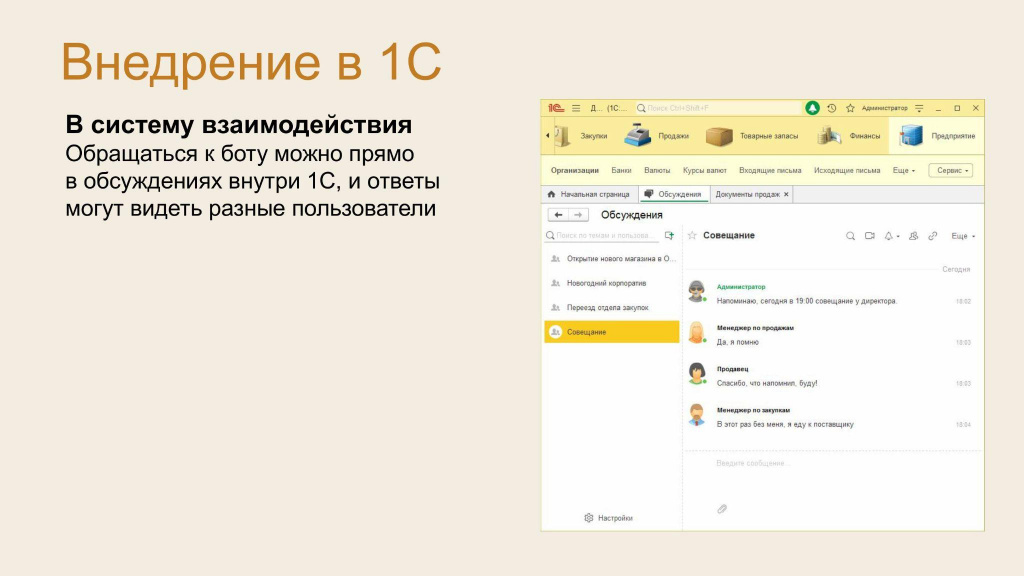
Task: Open the Организации link
Action: tap(575, 170)
